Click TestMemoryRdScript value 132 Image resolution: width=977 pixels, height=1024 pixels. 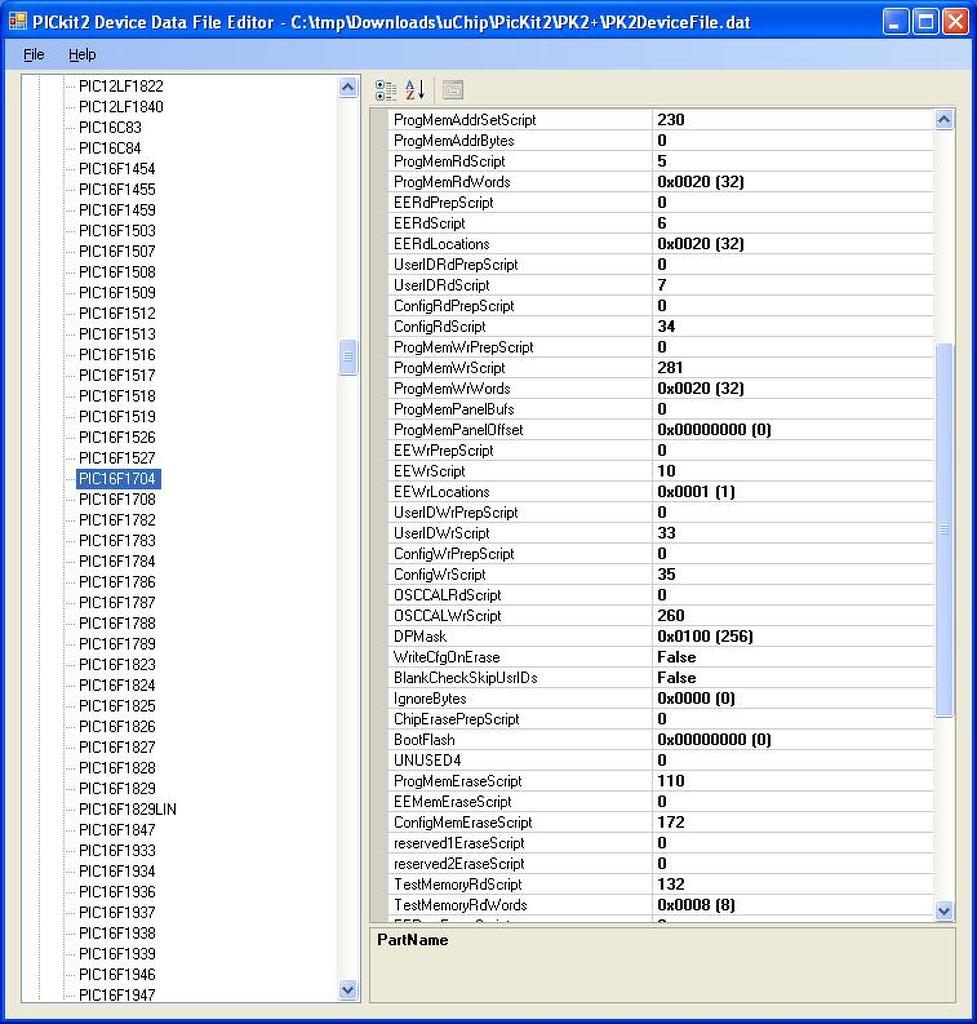[671, 884]
